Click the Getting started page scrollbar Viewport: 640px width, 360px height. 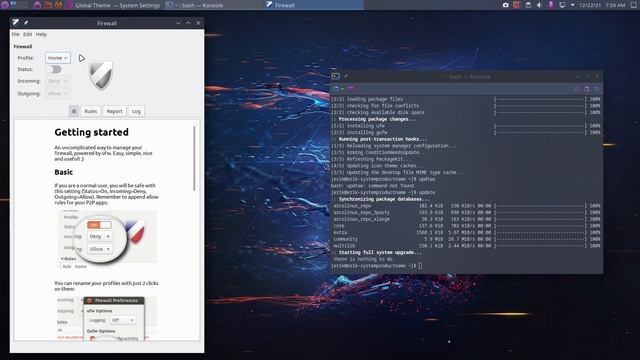click(x=194, y=158)
